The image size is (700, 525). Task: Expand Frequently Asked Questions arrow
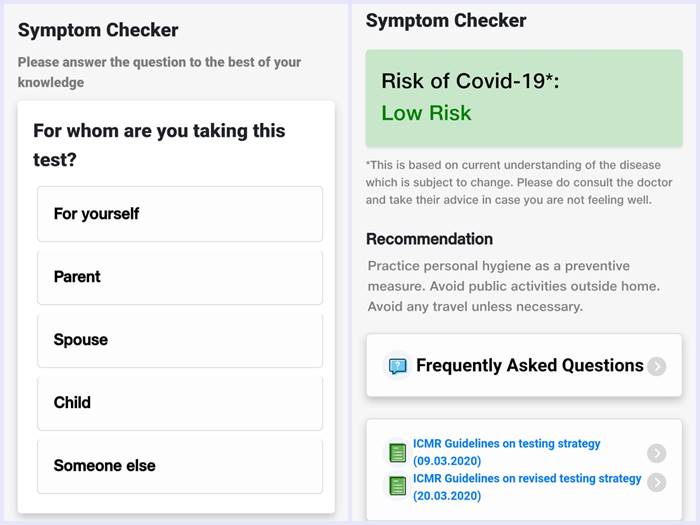tap(656, 366)
